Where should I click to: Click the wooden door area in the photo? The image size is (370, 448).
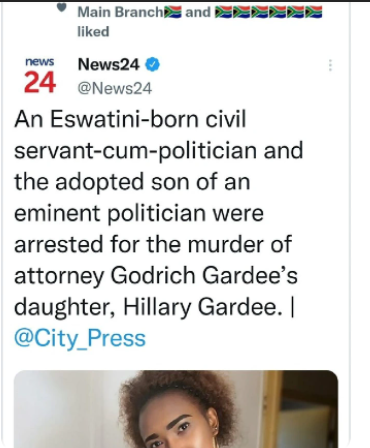click(x=299, y=409)
